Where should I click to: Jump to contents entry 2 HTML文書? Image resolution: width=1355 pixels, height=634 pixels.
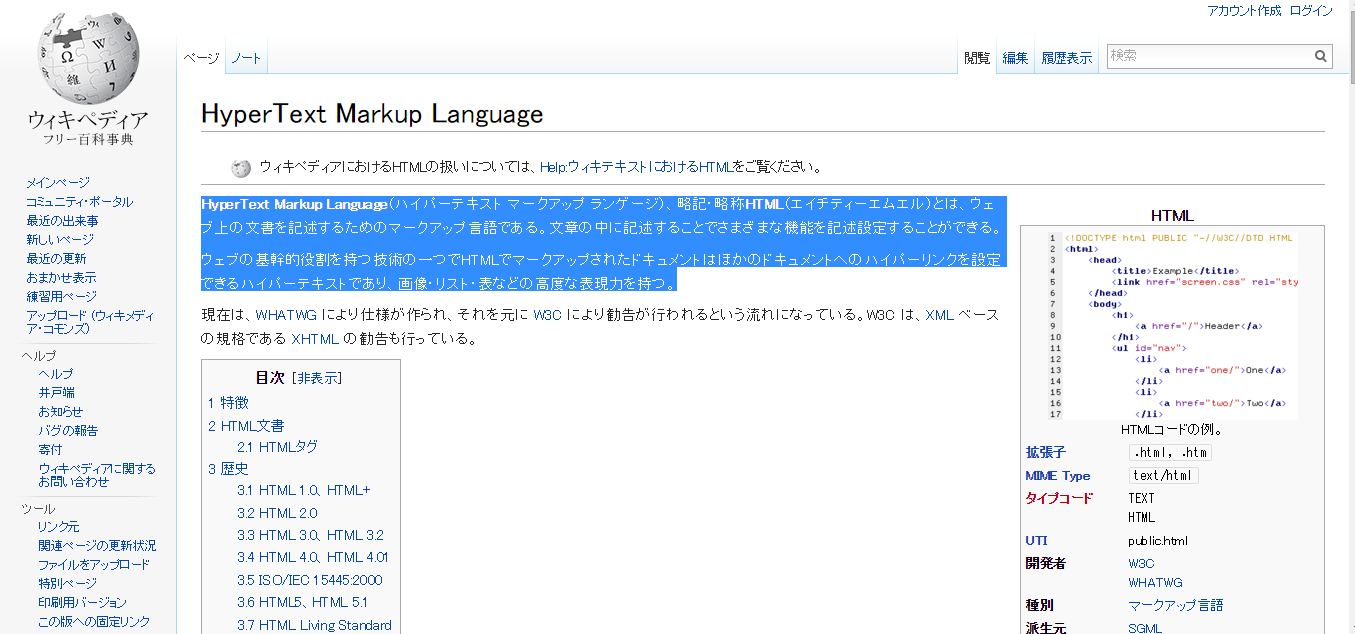click(246, 425)
